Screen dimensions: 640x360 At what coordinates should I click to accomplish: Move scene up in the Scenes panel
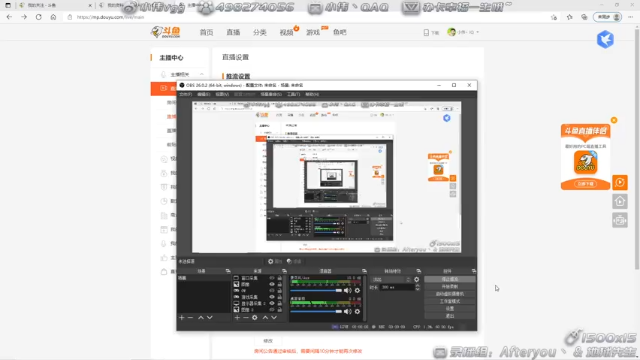pos(201,318)
